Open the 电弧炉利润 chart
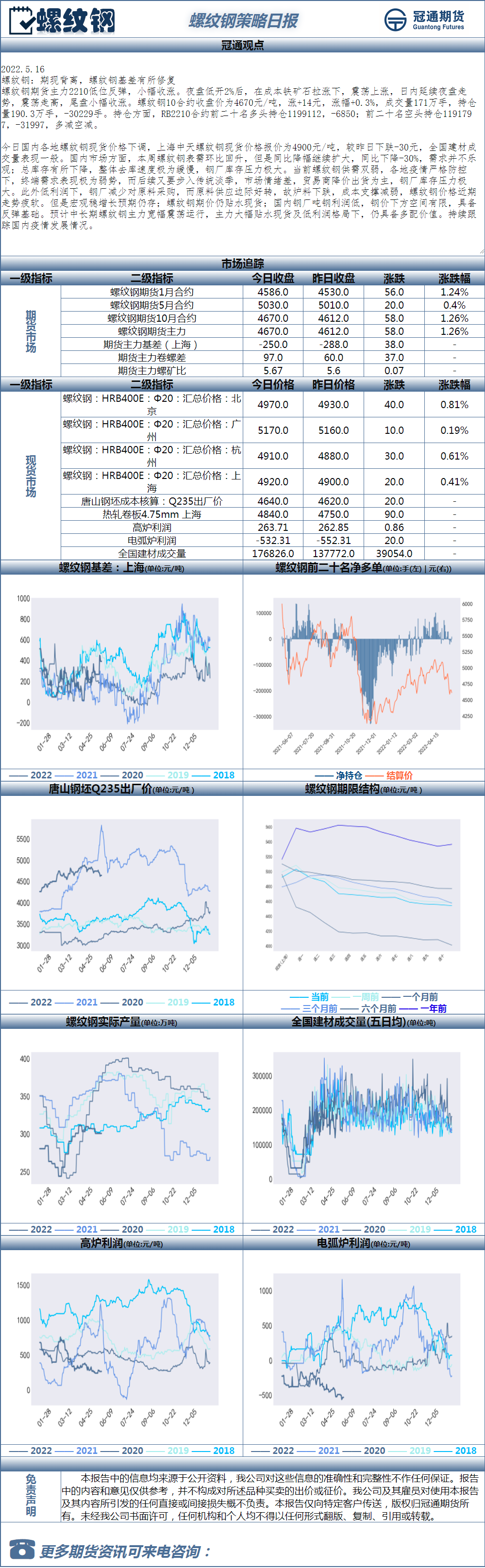Screen dimensions: 485x1568 364,1347
